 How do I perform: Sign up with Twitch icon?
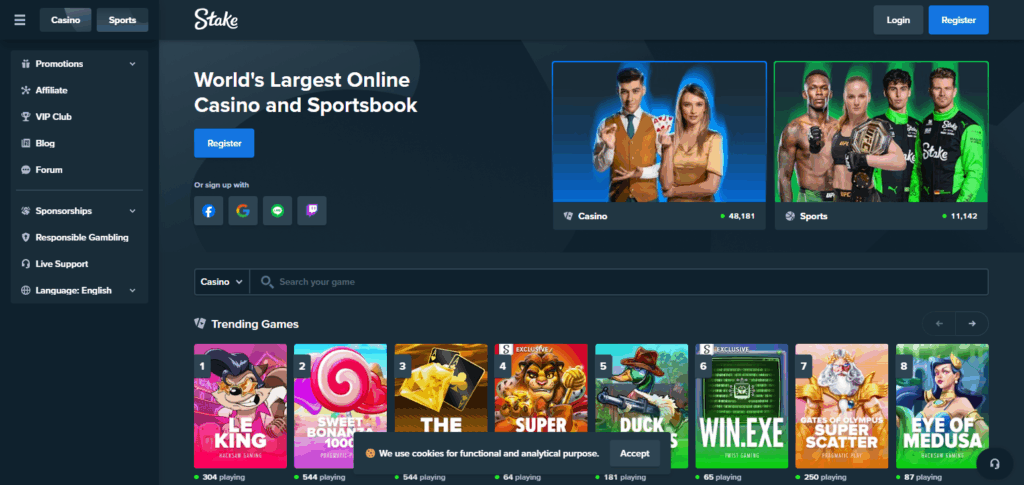[x=312, y=211]
